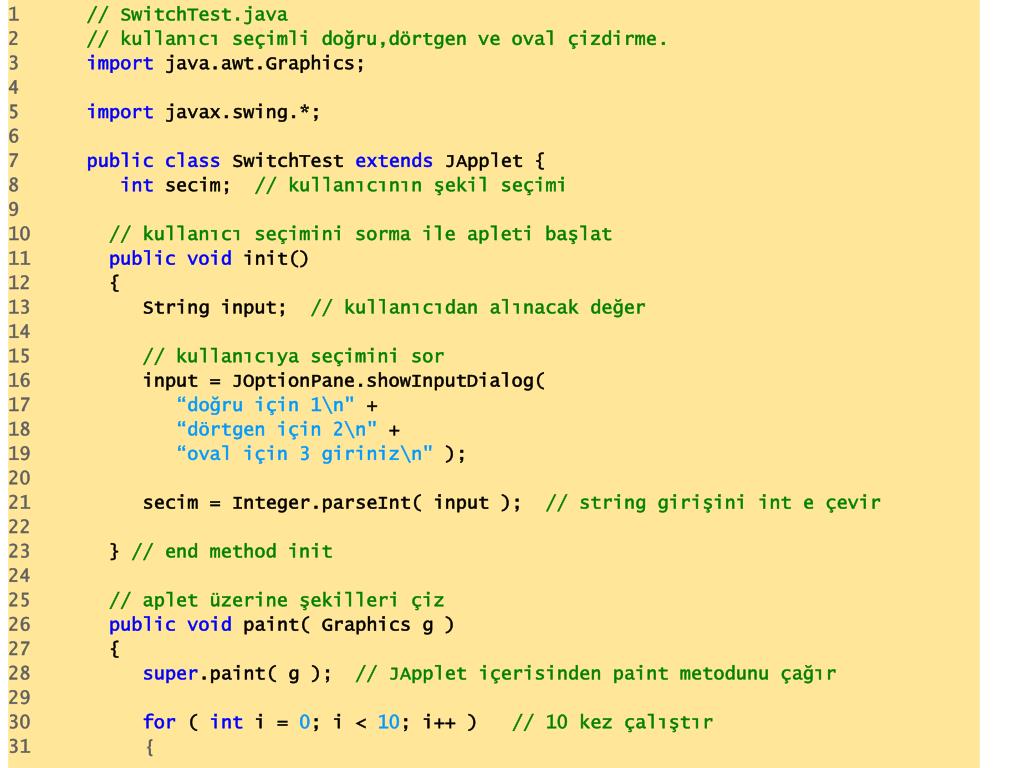The image size is (1024, 768).
Task: Click comment "// end method init"
Action: (x=232, y=552)
